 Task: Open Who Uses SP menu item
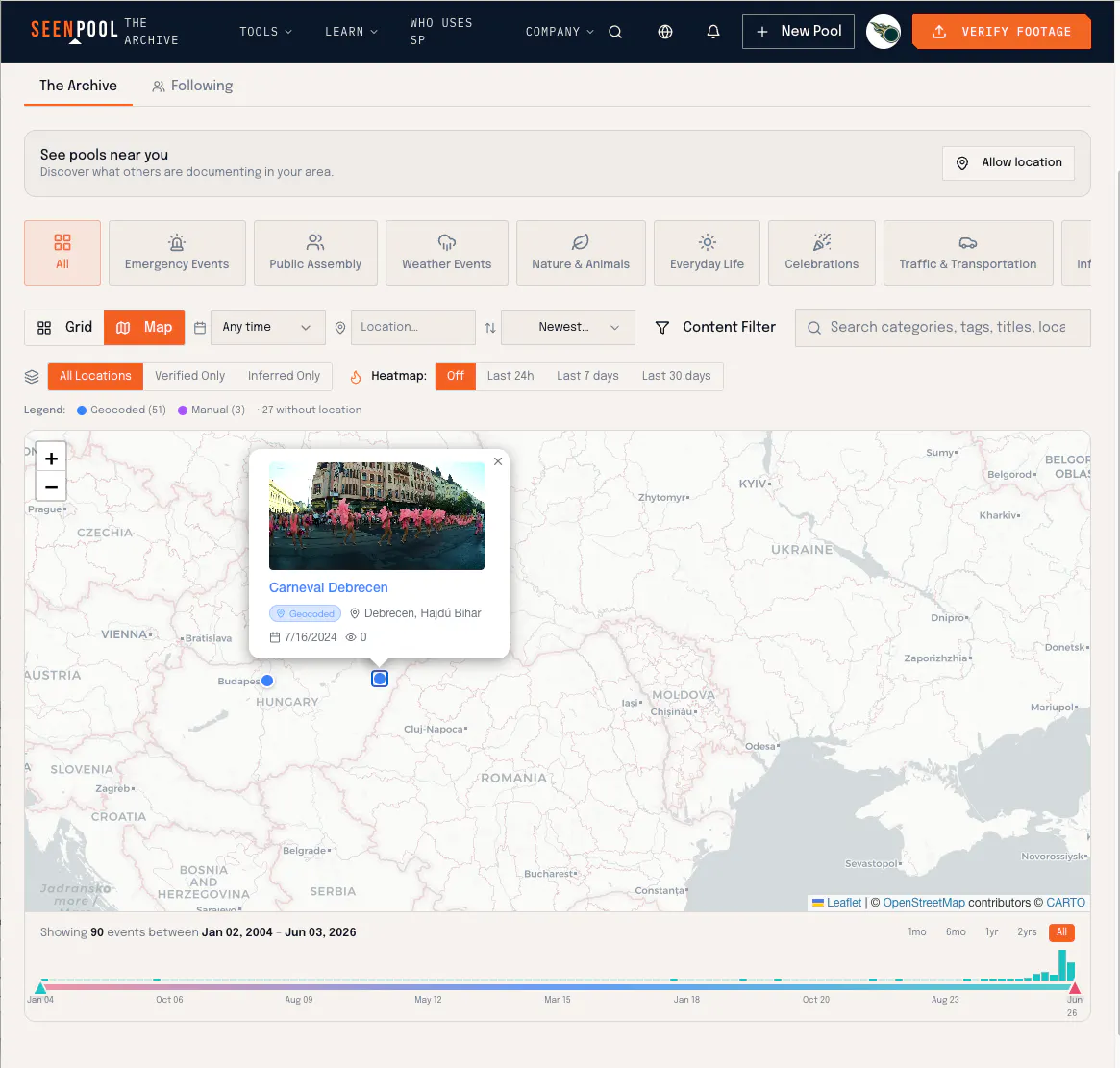(x=441, y=32)
